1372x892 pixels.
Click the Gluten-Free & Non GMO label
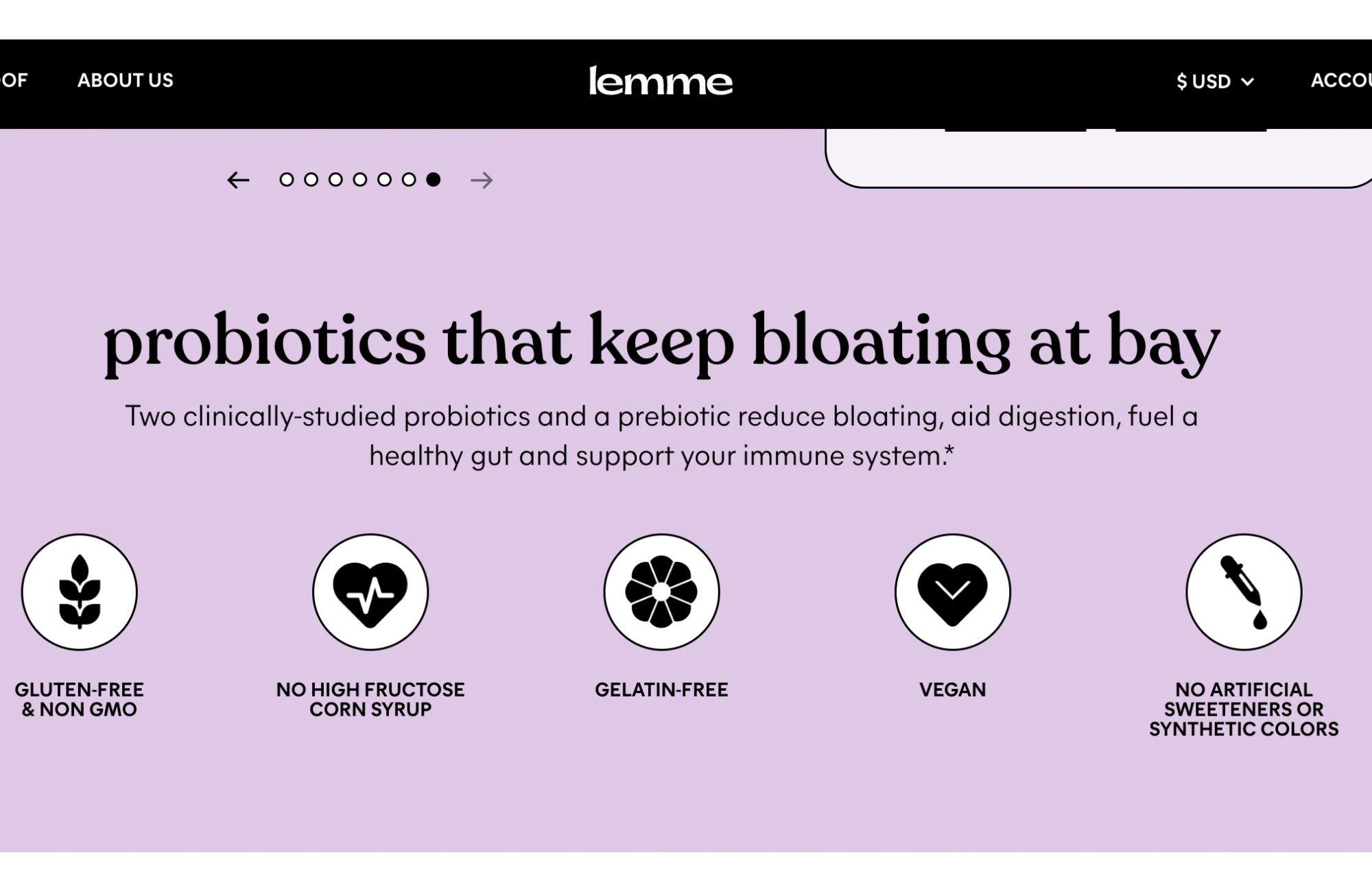click(80, 699)
